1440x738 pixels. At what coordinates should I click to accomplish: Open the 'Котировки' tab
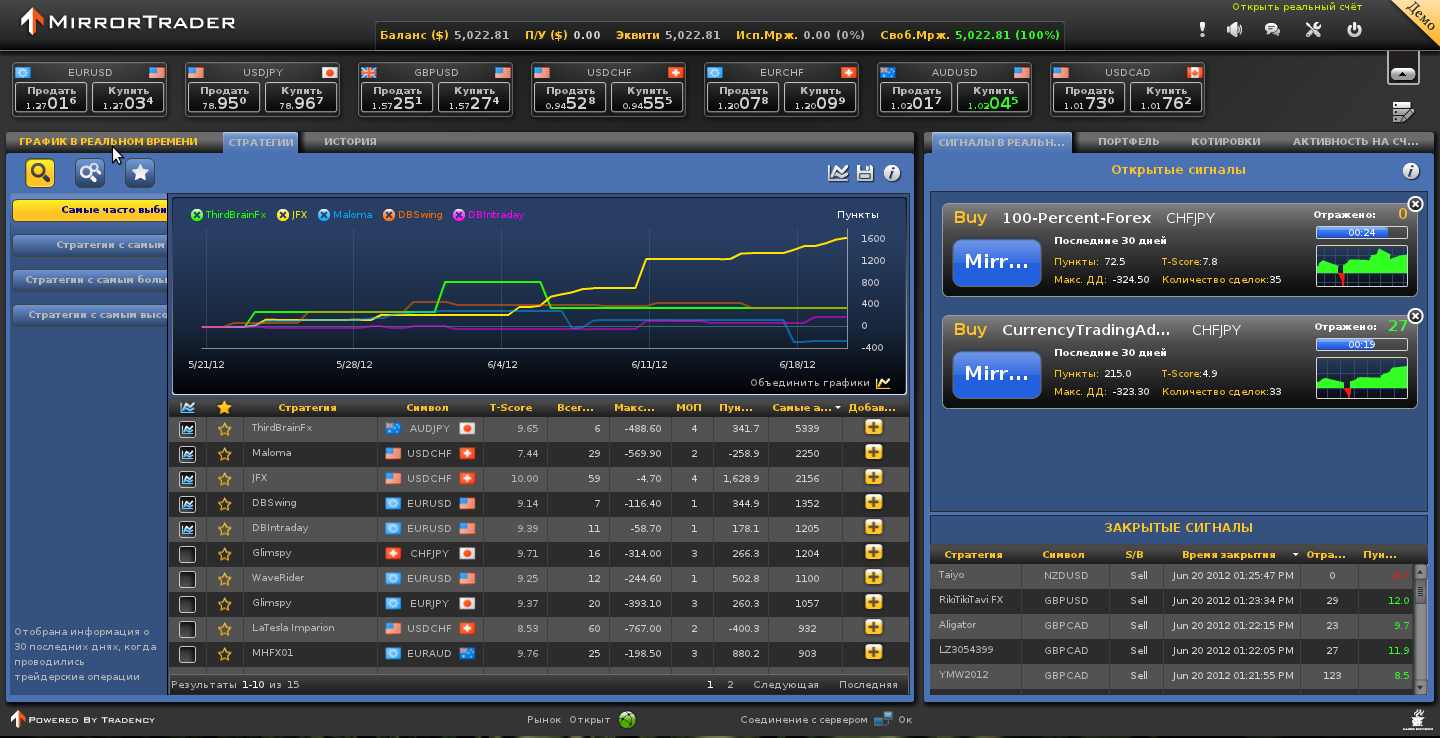pyautogui.click(x=1226, y=142)
